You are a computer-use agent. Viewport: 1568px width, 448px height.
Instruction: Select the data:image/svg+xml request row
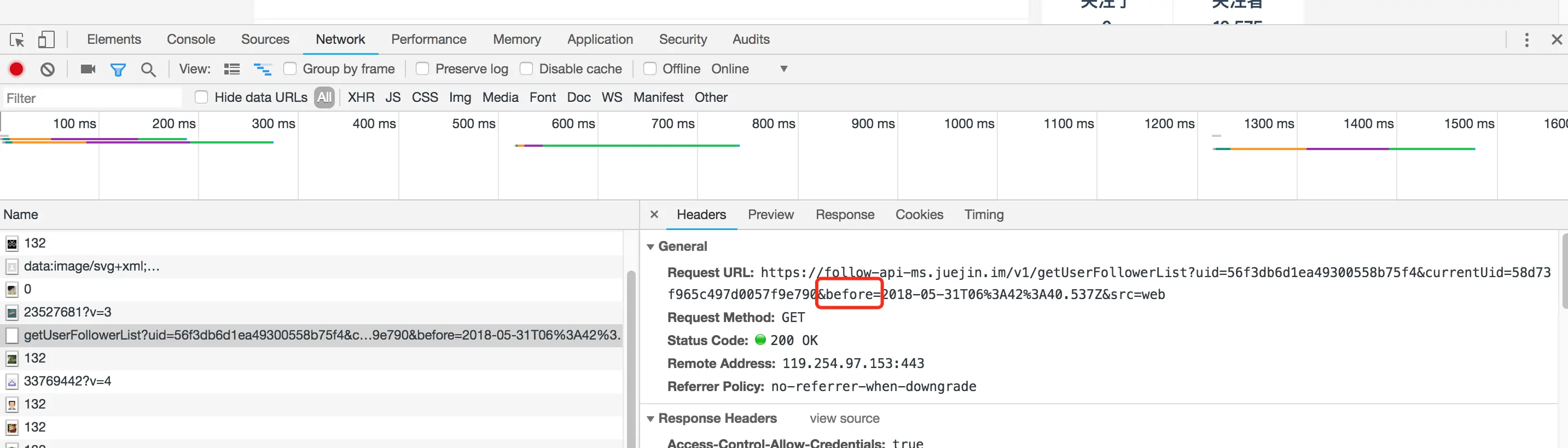coord(311,266)
